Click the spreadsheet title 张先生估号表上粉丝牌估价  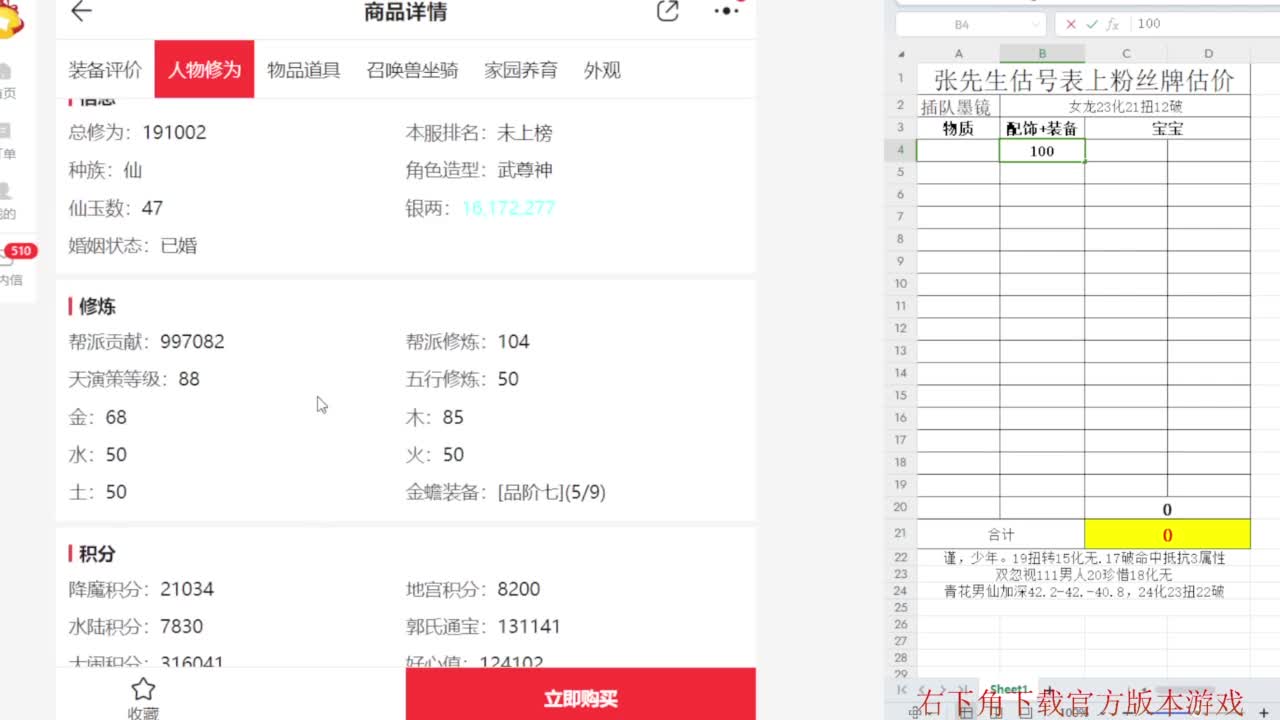[x=1083, y=80]
